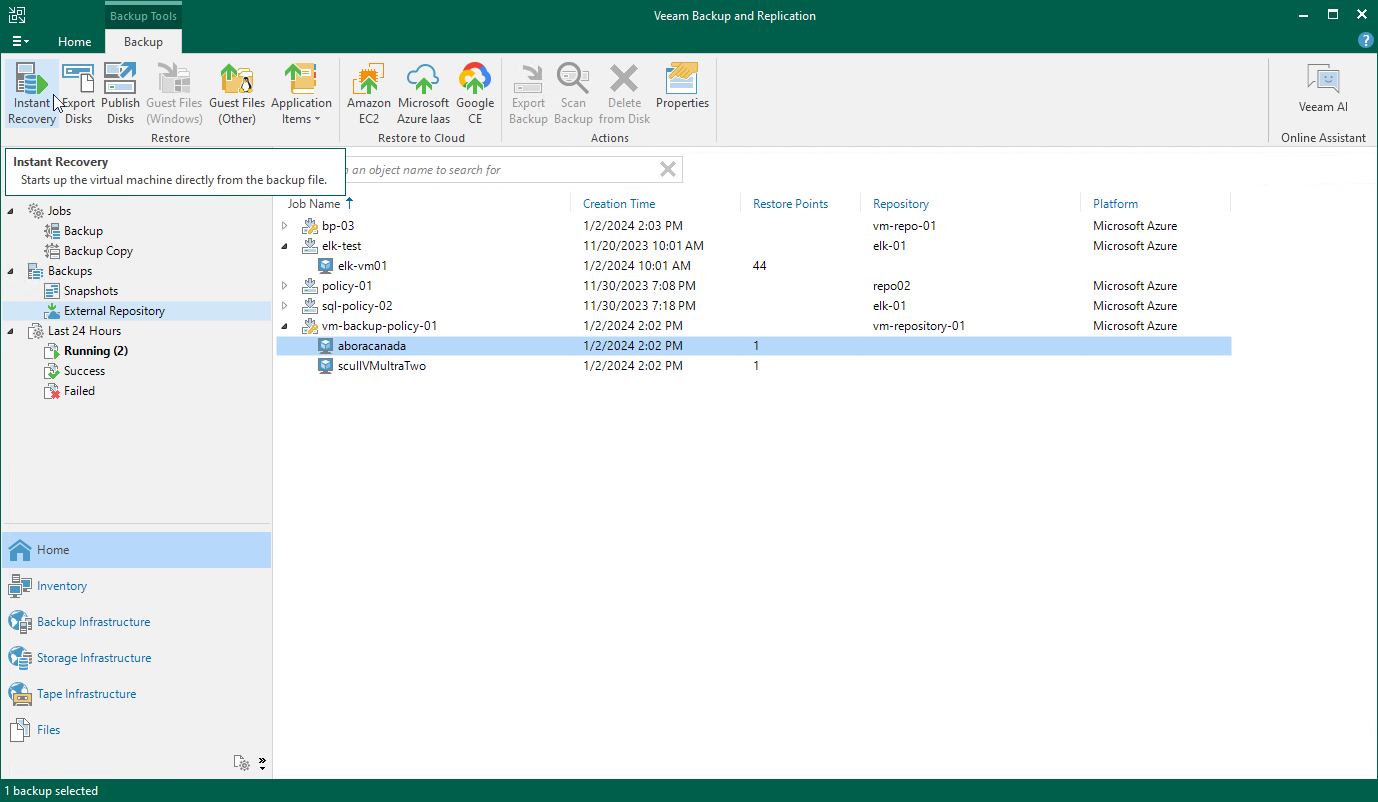Click the repo02 repository cell
Screen dimensions: 1378x802
[891, 286]
